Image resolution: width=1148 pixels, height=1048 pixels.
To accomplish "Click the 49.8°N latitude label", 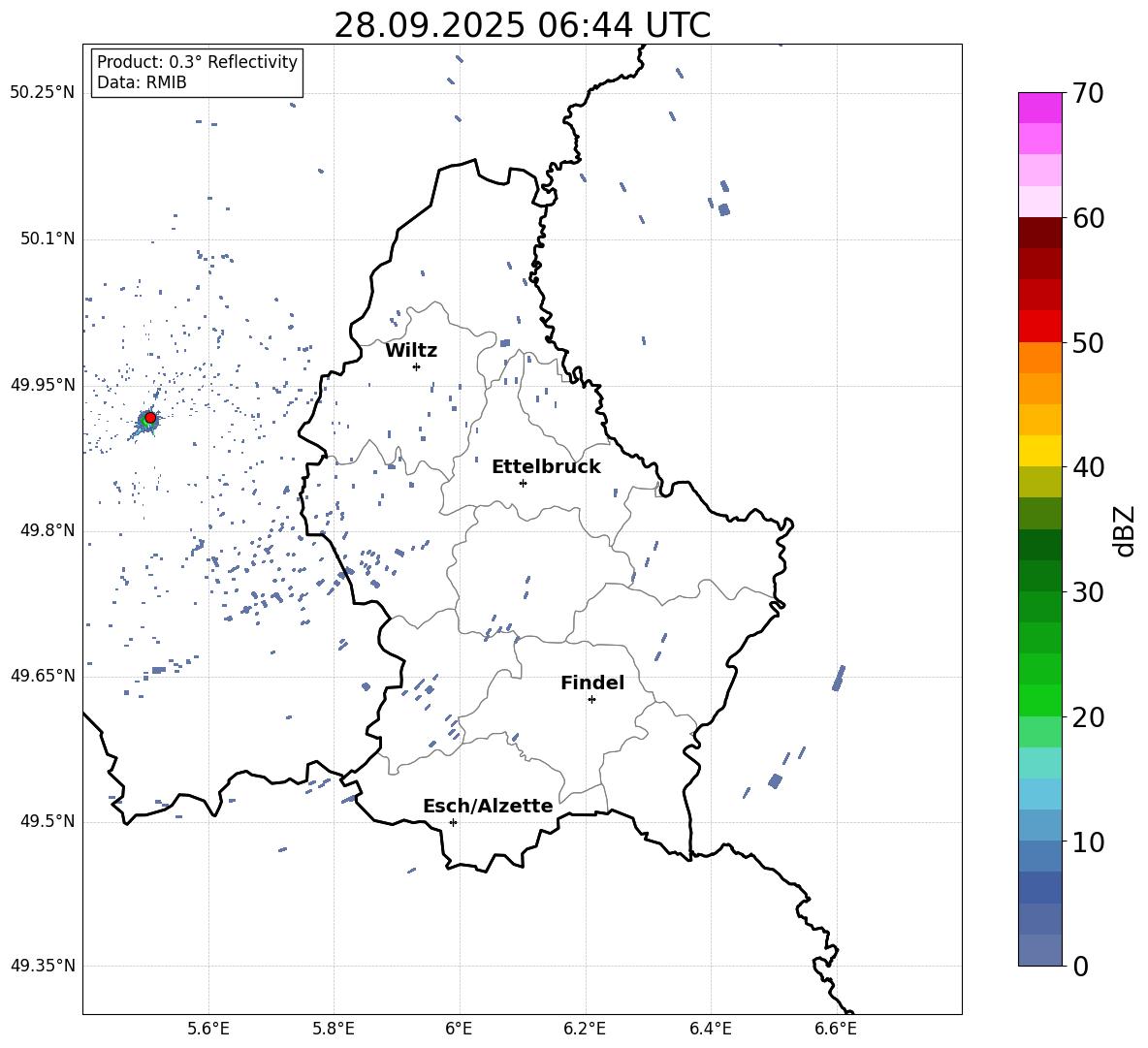I will 48,530.
